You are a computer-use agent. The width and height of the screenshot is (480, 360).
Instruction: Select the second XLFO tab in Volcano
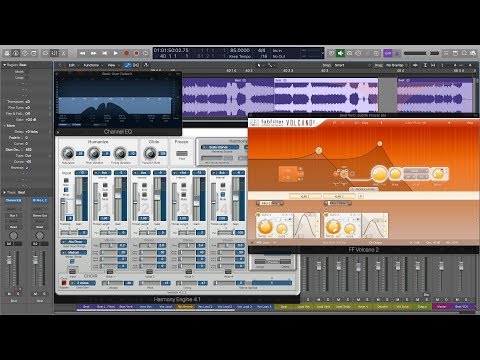coord(339,196)
